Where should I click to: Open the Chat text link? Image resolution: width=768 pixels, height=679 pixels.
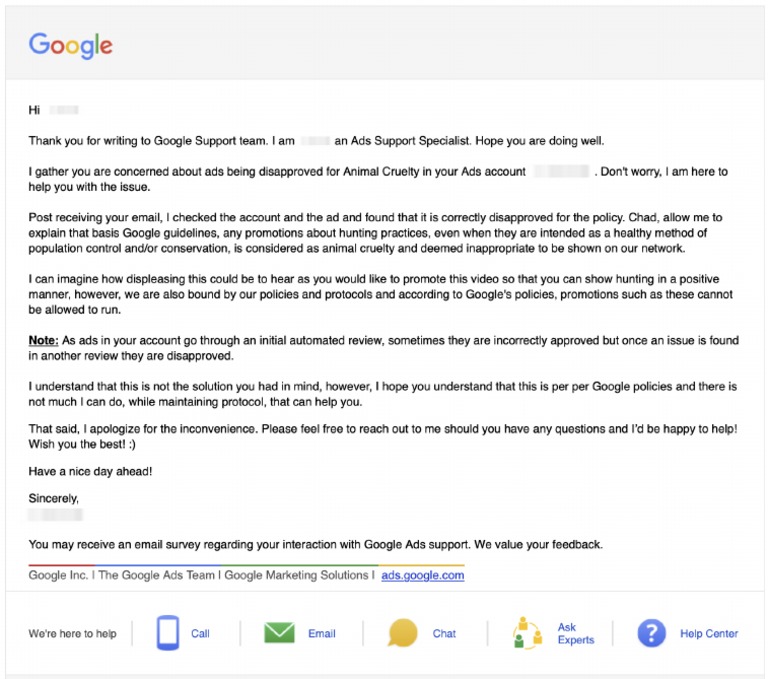(x=444, y=633)
